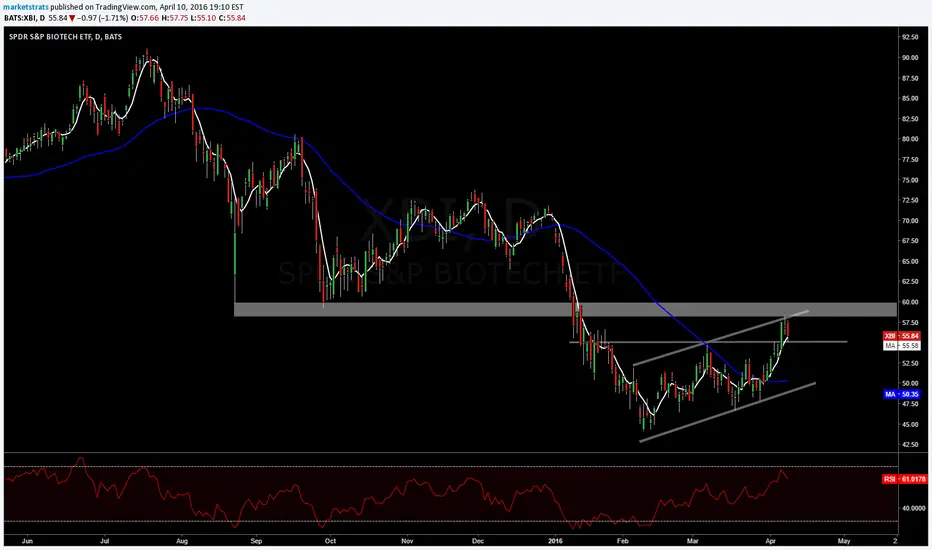This screenshot has height=550, width=932.
Task: Click the Feb label on time axis
Action: click(x=622, y=541)
